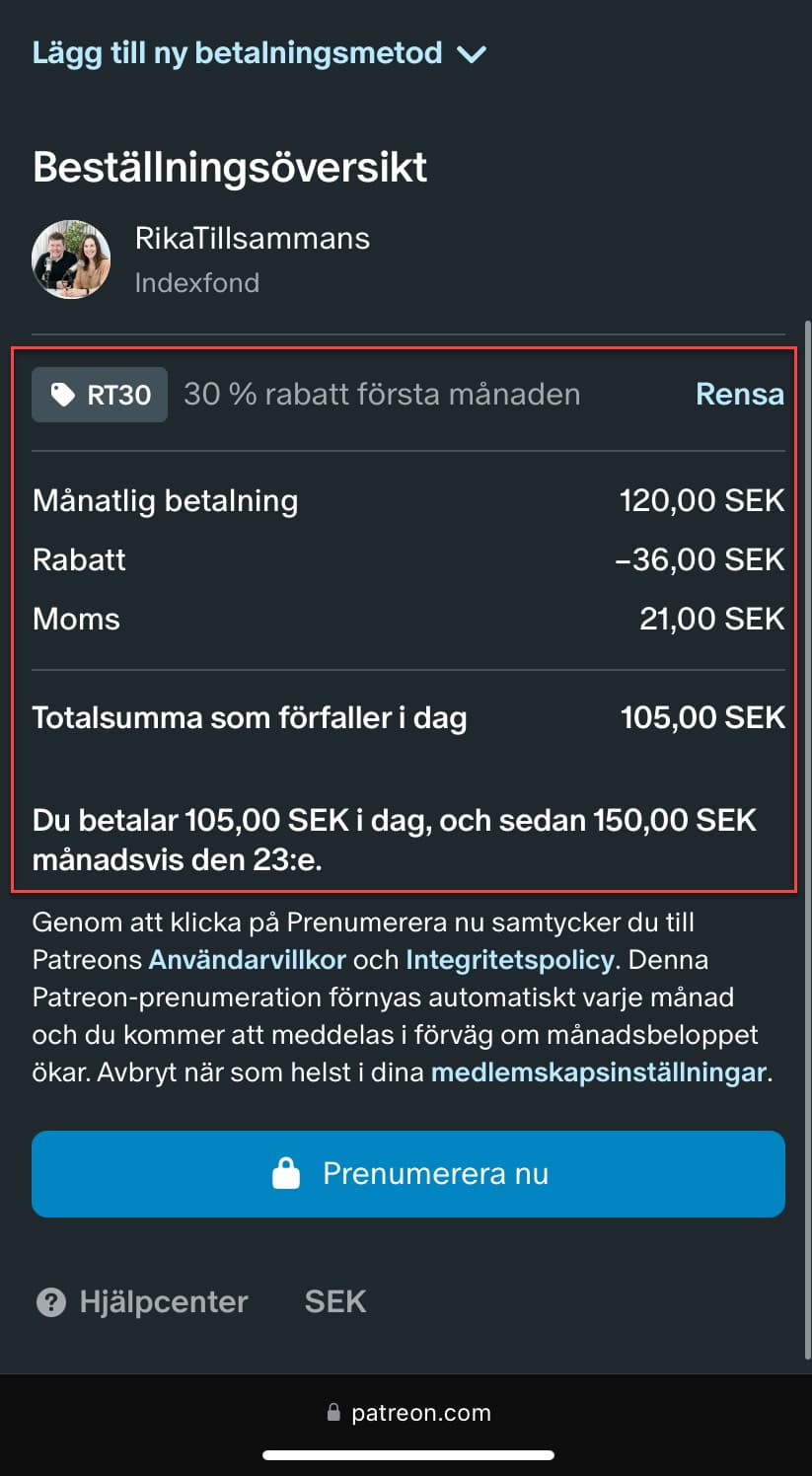812x1476 pixels.
Task: Tap the patreon.com address bar
Action: [420, 1413]
